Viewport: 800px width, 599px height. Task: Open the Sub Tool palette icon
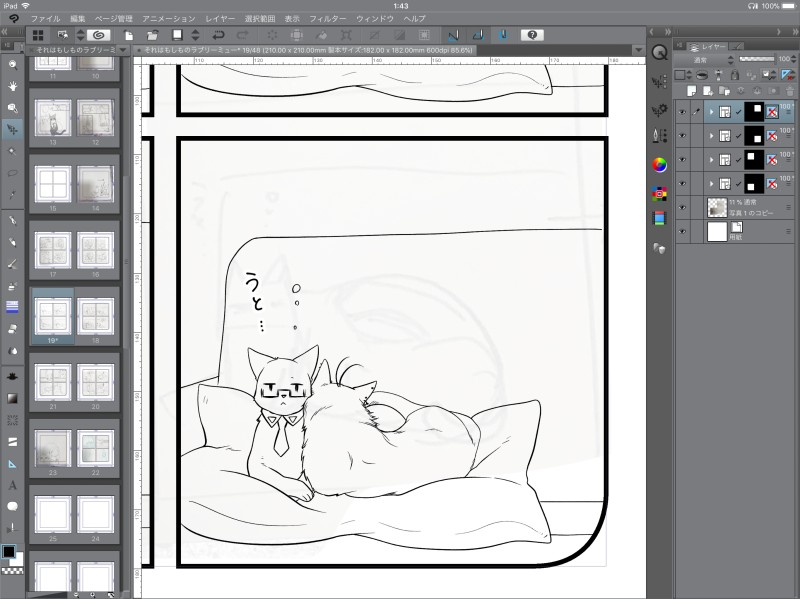(x=659, y=82)
